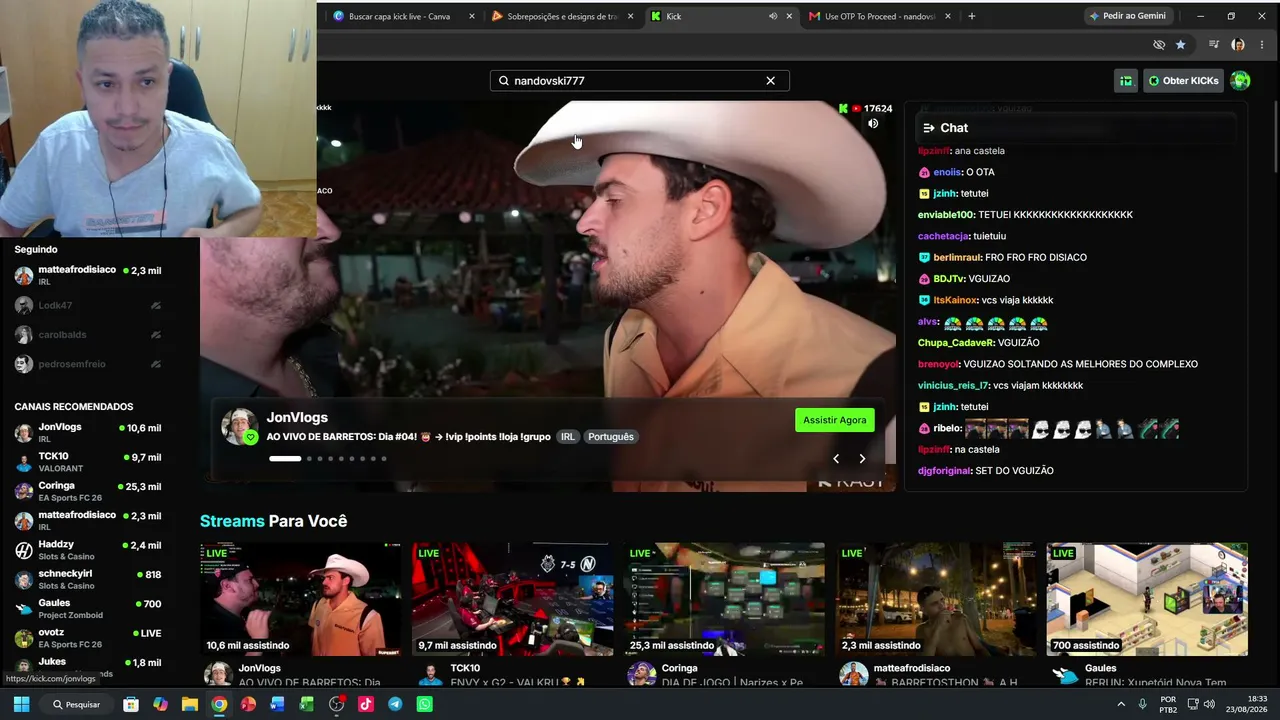Image resolution: width=1280 pixels, height=720 pixels.
Task: Open the Gaules stream thumbnail
Action: [x=1147, y=599]
